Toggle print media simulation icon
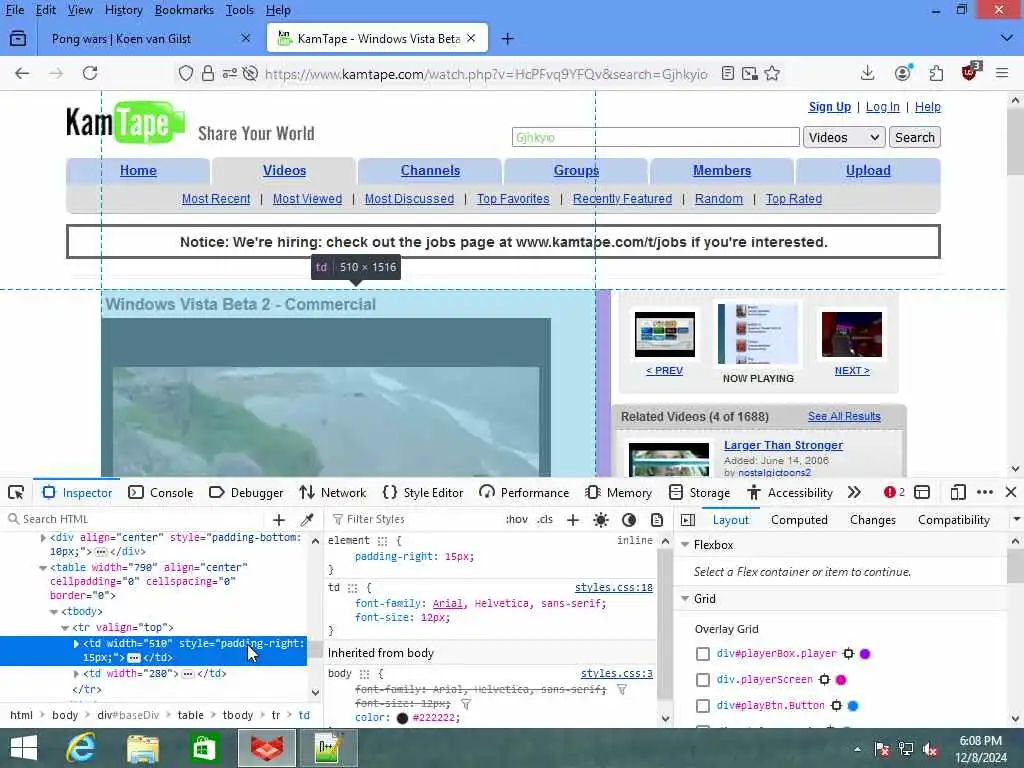This screenshot has width=1024, height=768. click(x=657, y=519)
